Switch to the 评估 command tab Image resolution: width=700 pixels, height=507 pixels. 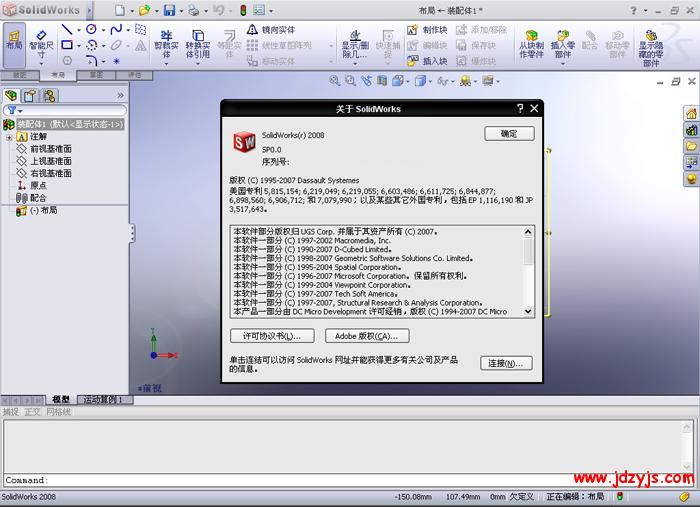coord(134,75)
